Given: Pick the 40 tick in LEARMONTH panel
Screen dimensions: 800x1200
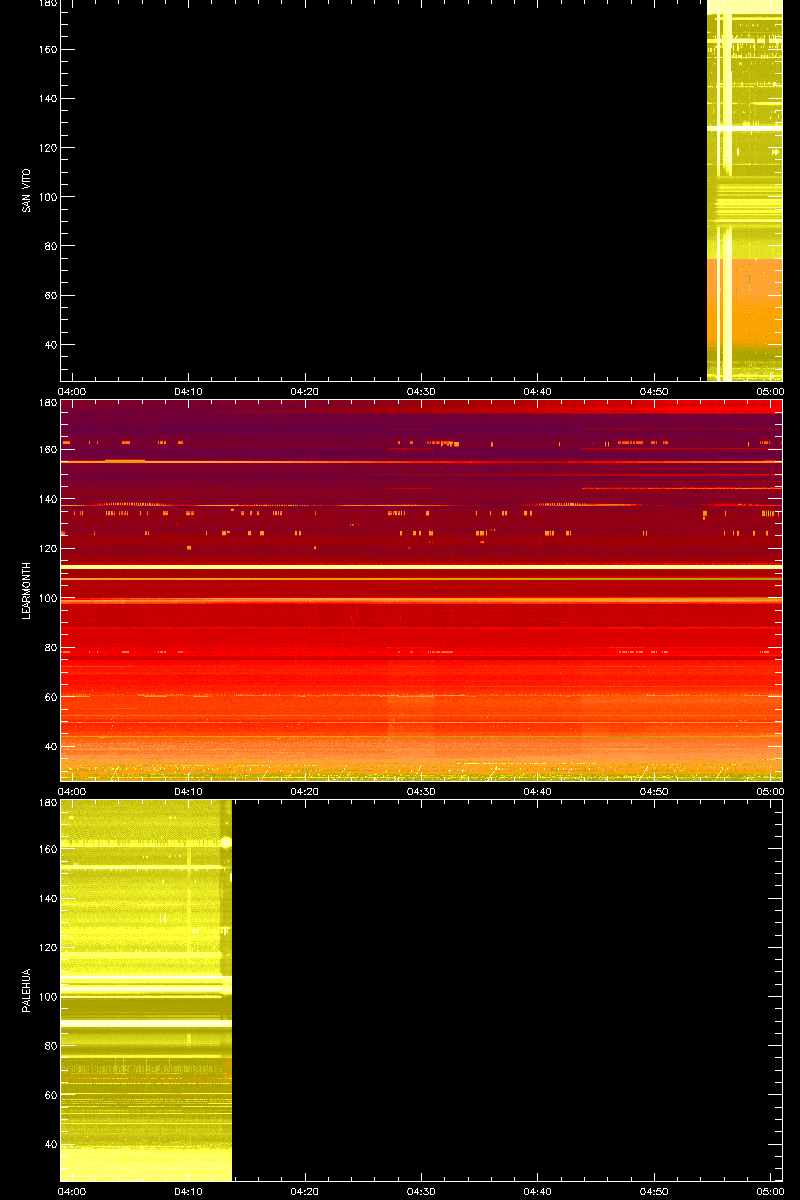Looking at the screenshot, I should point(50,745).
